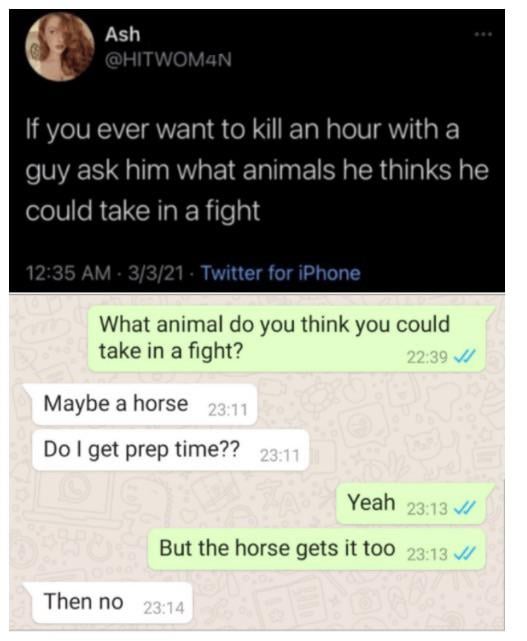Select the tweet text about killing an hour

[257, 170]
